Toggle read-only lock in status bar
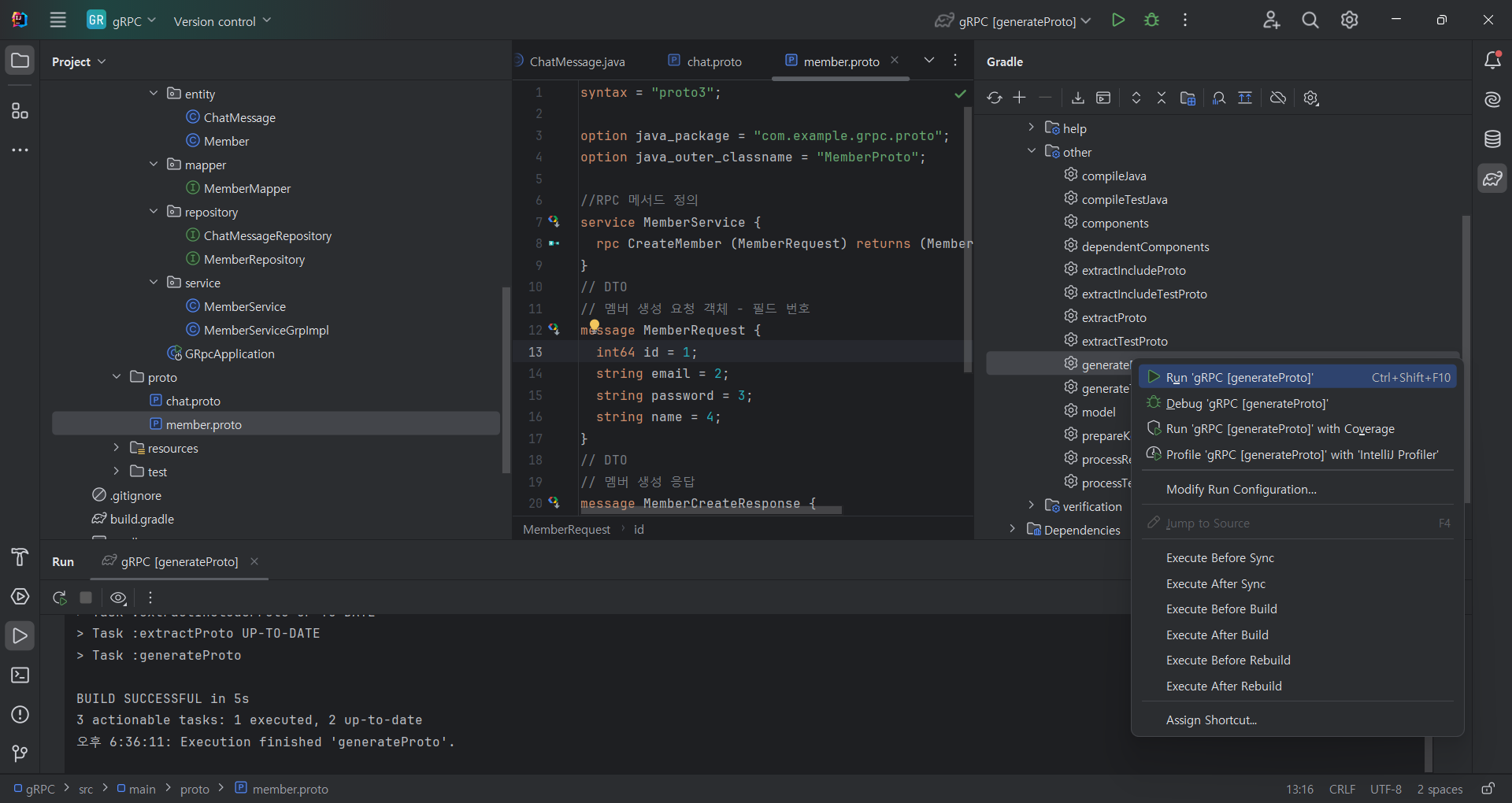 (x=1488, y=789)
